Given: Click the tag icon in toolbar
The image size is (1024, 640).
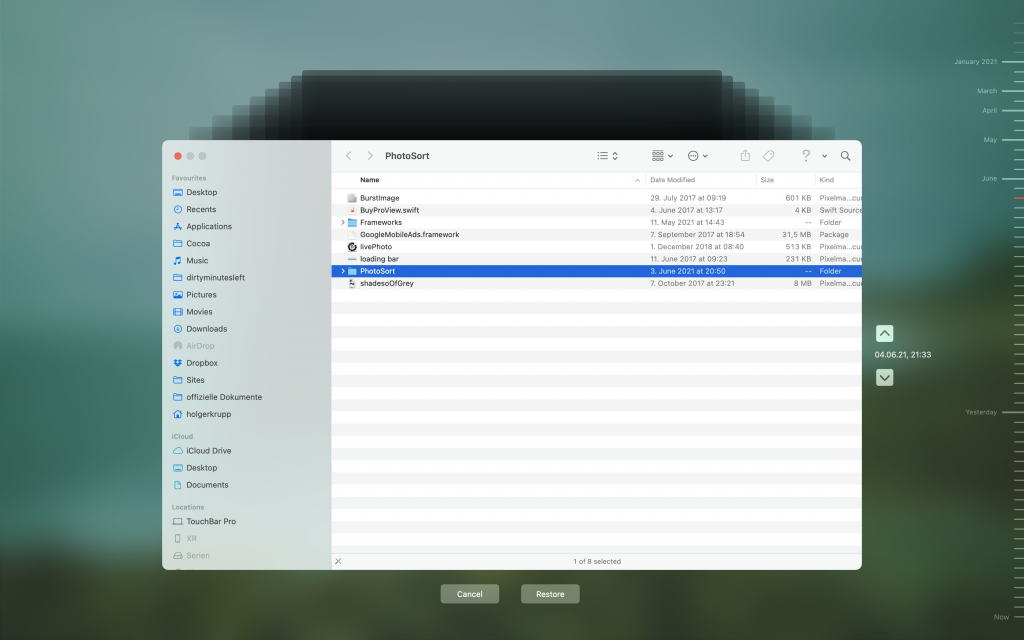Looking at the screenshot, I should coord(768,156).
